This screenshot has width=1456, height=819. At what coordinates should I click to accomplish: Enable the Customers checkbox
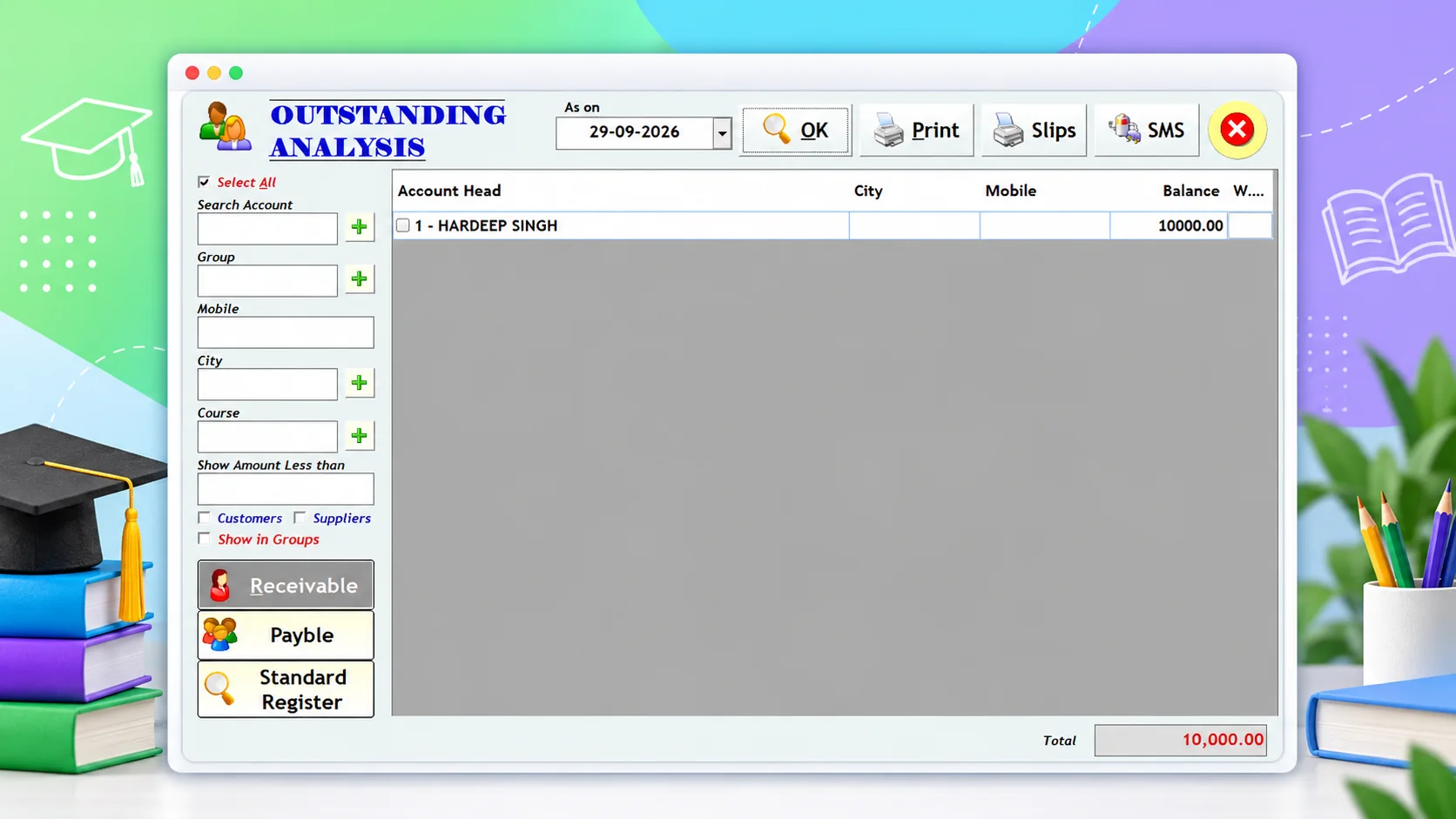[x=204, y=518]
